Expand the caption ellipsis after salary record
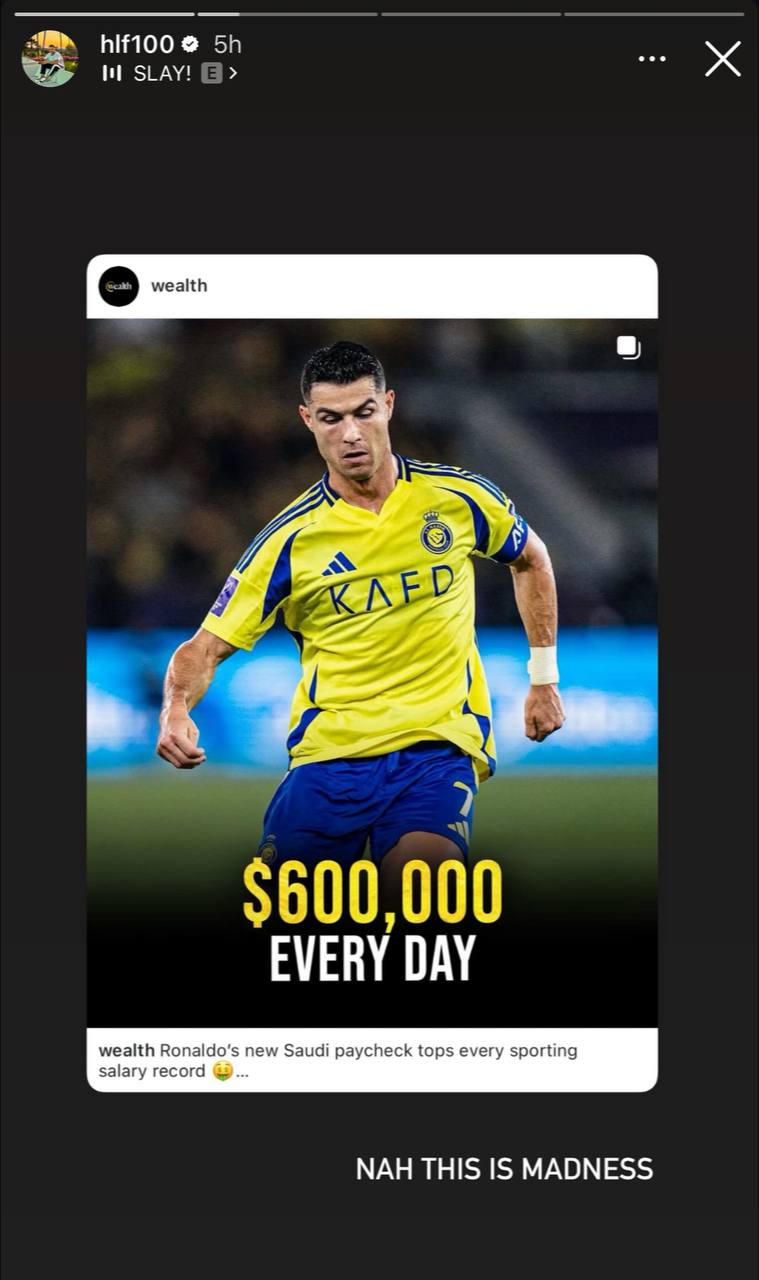This screenshot has height=1280, width=759. click(242, 1072)
